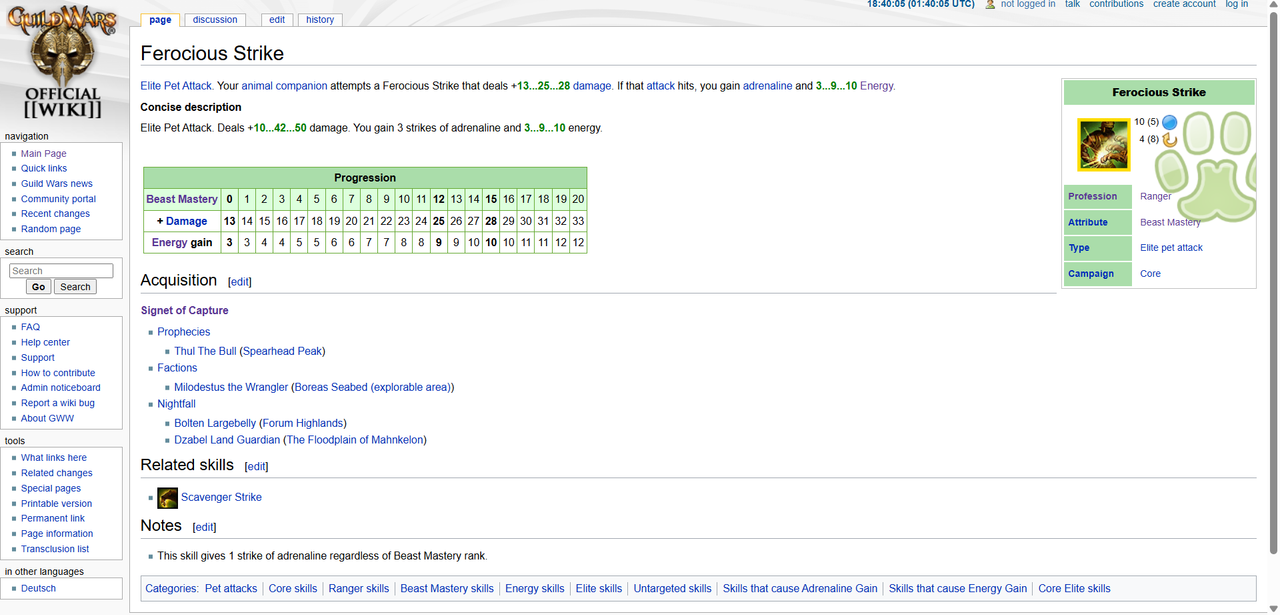The height and width of the screenshot is (615, 1280).
Task: Open Thul The Bull boss link
Action: click(x=205, y=351)
